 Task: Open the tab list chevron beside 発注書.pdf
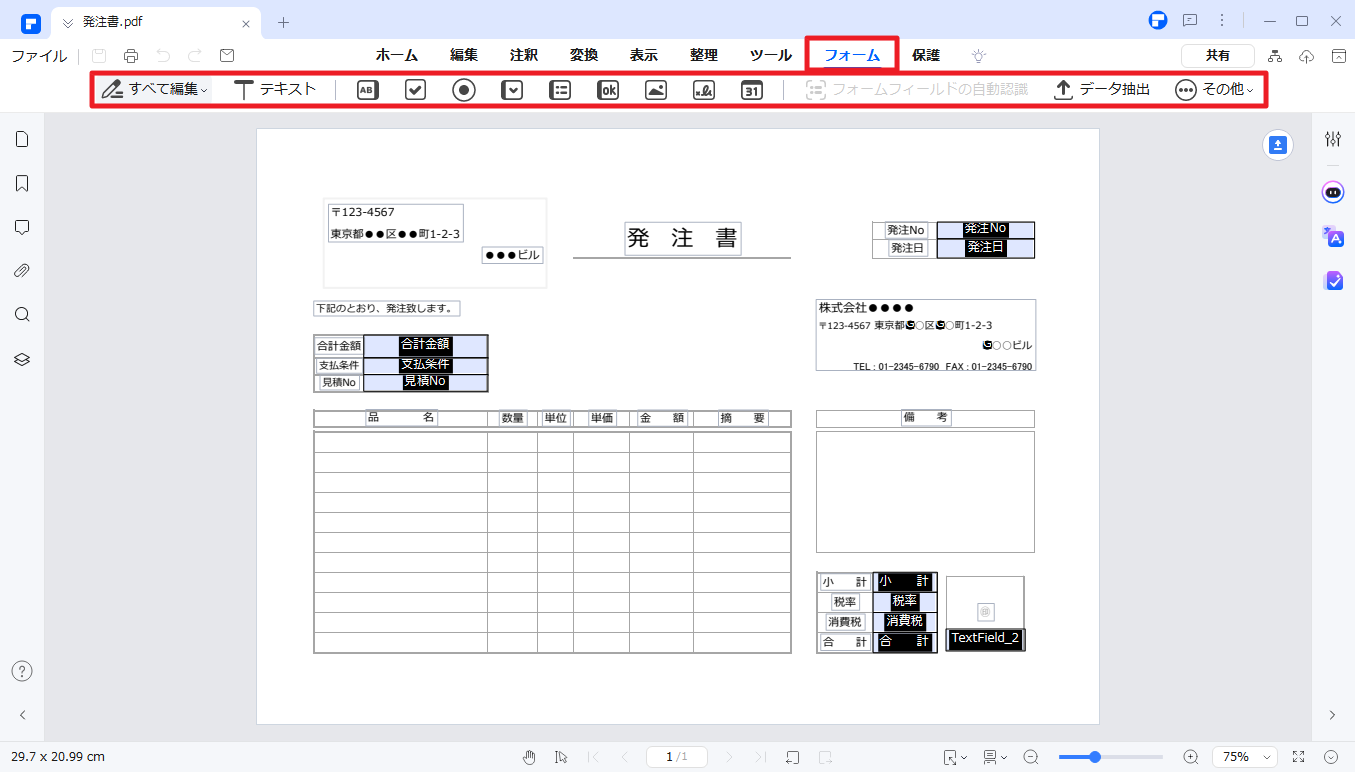pos(68,22)
